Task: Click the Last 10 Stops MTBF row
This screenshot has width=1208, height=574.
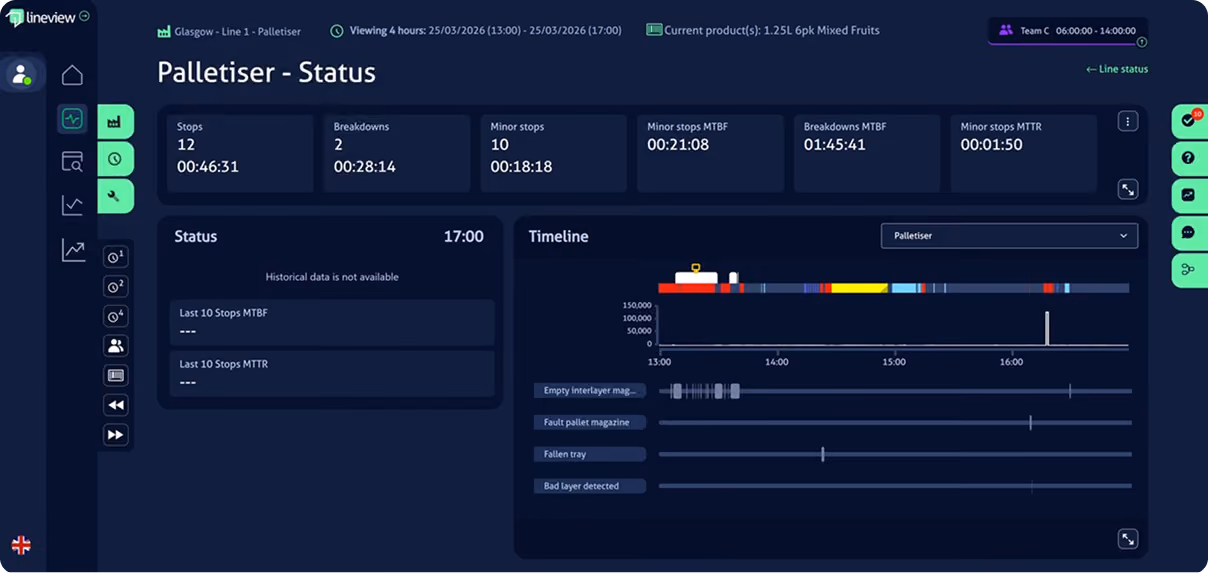Action: pos(331,322)
